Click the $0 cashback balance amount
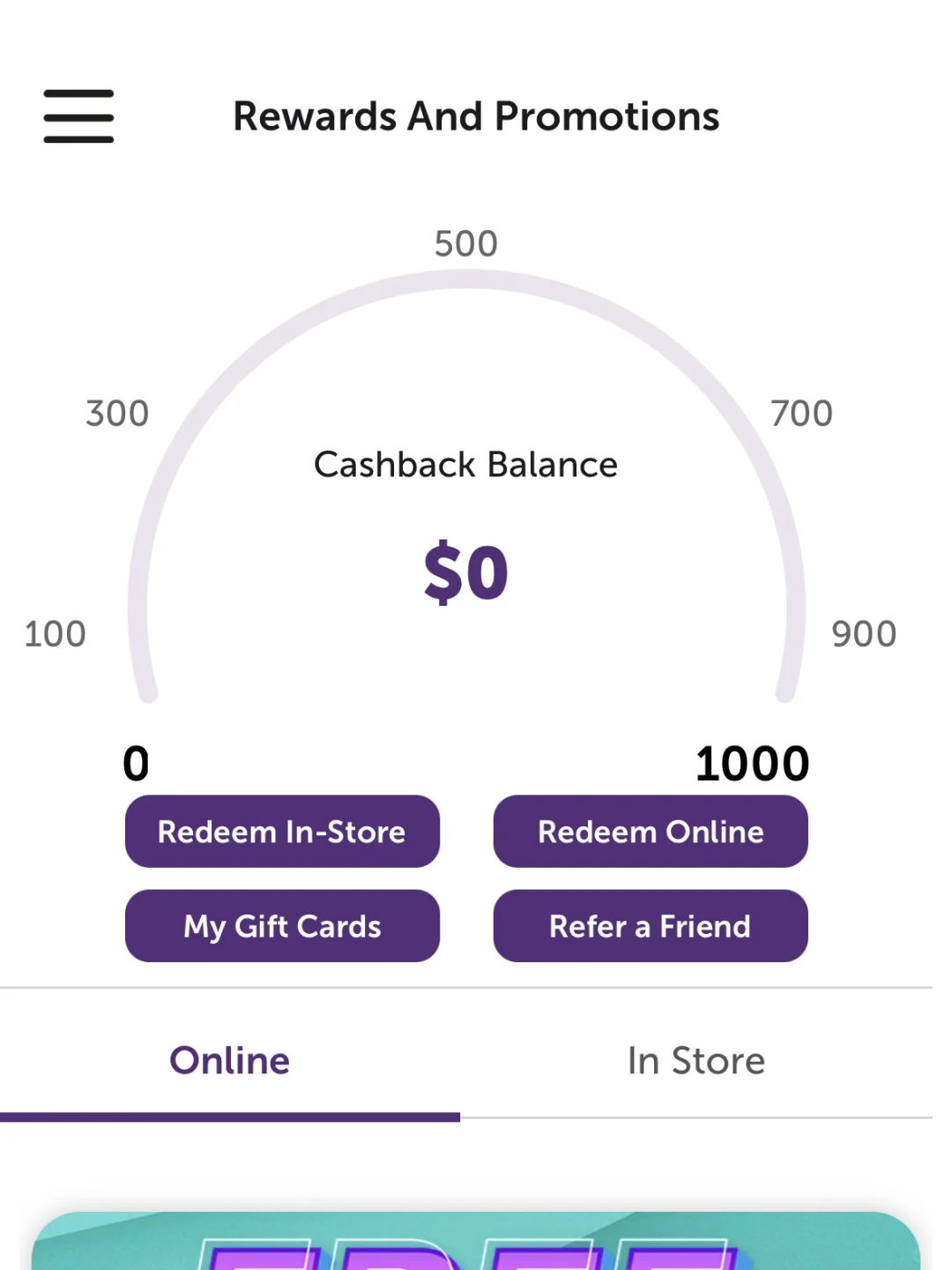Image resolution: width=952 pixels, height=1270 pixels. [x=466, y=572]
